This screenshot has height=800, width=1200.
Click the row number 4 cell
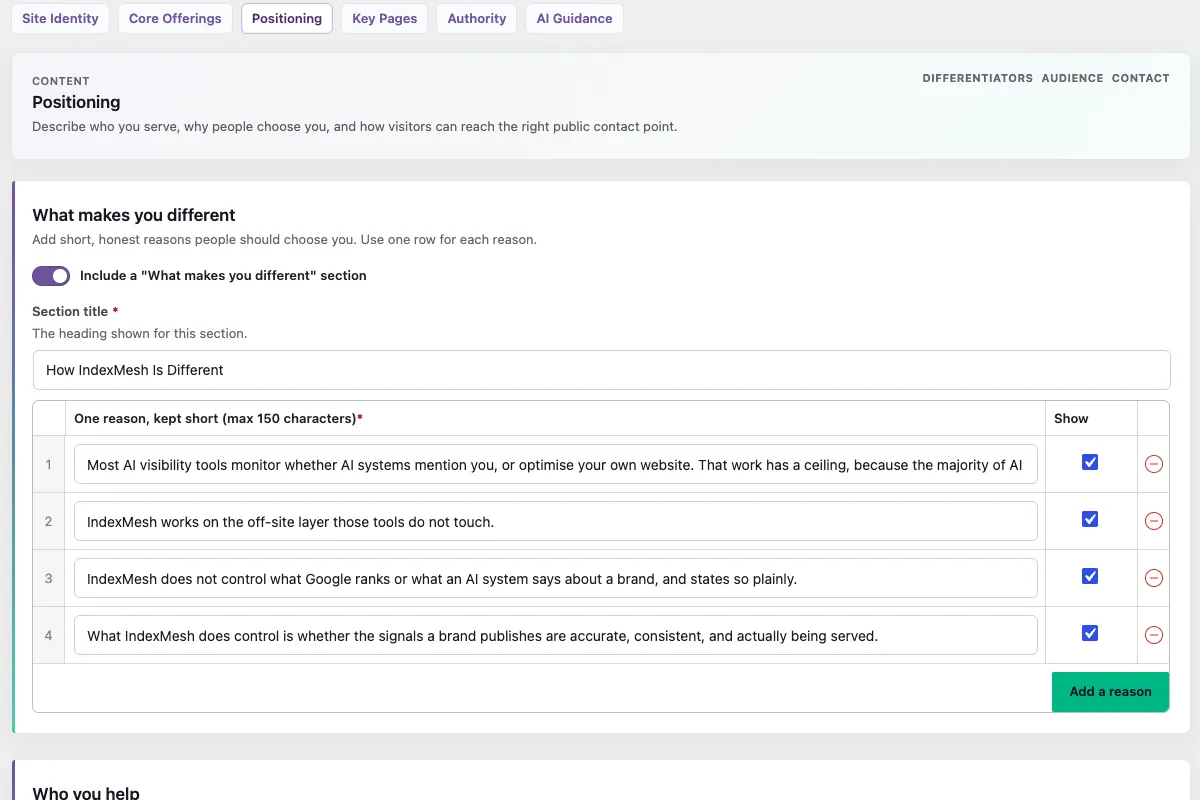pos(48,635)
